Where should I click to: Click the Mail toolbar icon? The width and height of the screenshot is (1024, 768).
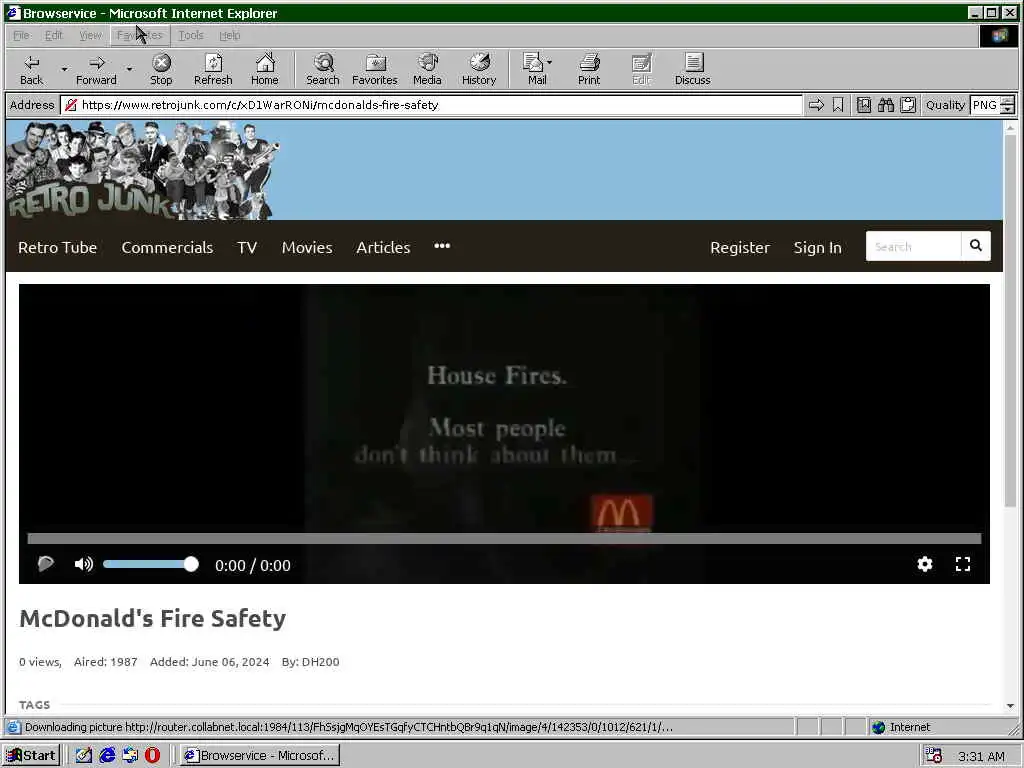[536, 69]
